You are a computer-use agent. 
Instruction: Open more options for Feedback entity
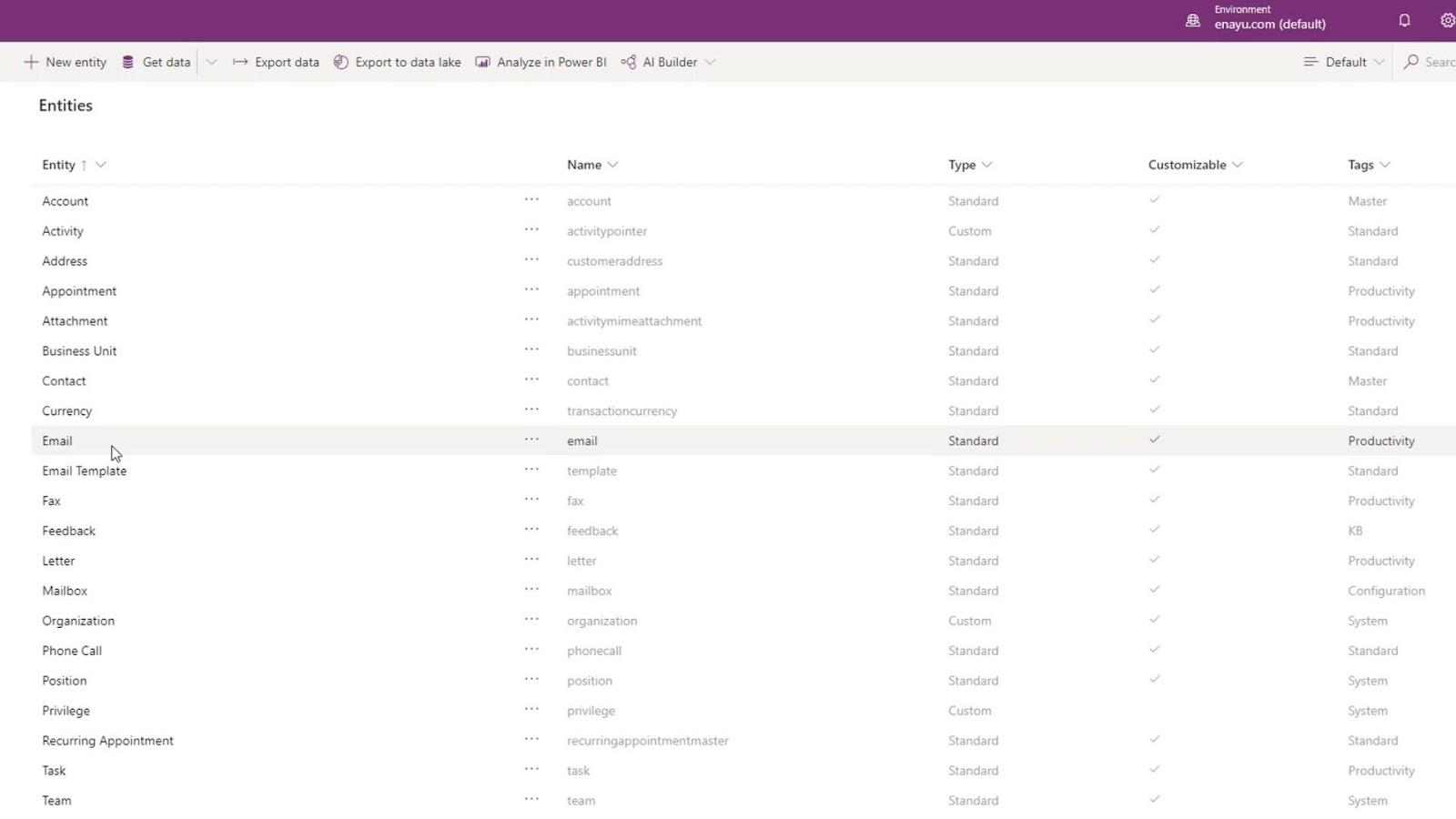531,530
